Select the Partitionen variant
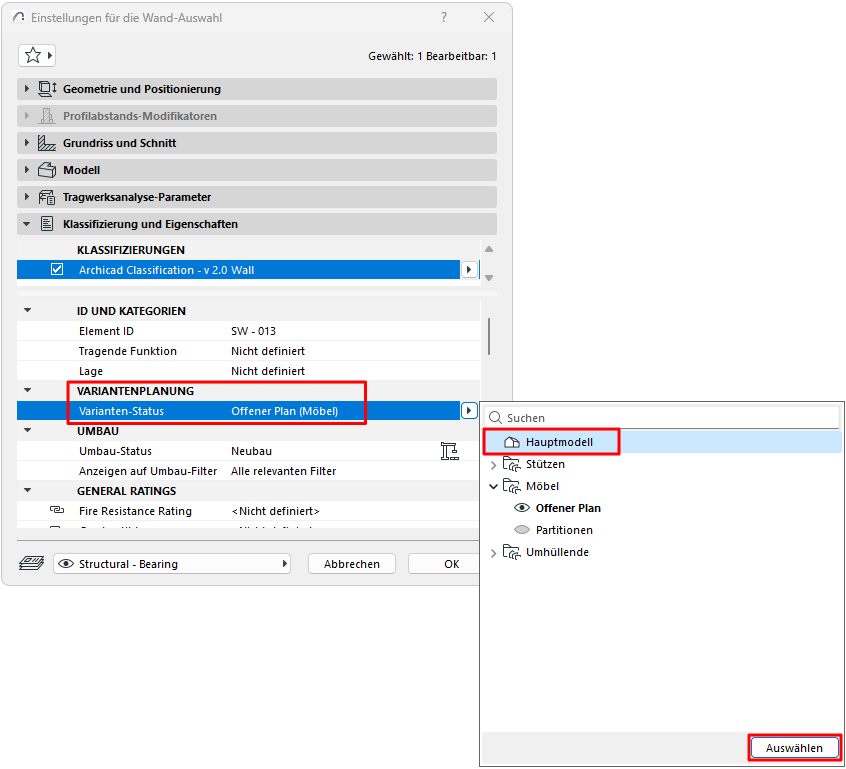The height and width of the screenshot is (769, 846). coord(564,530)
